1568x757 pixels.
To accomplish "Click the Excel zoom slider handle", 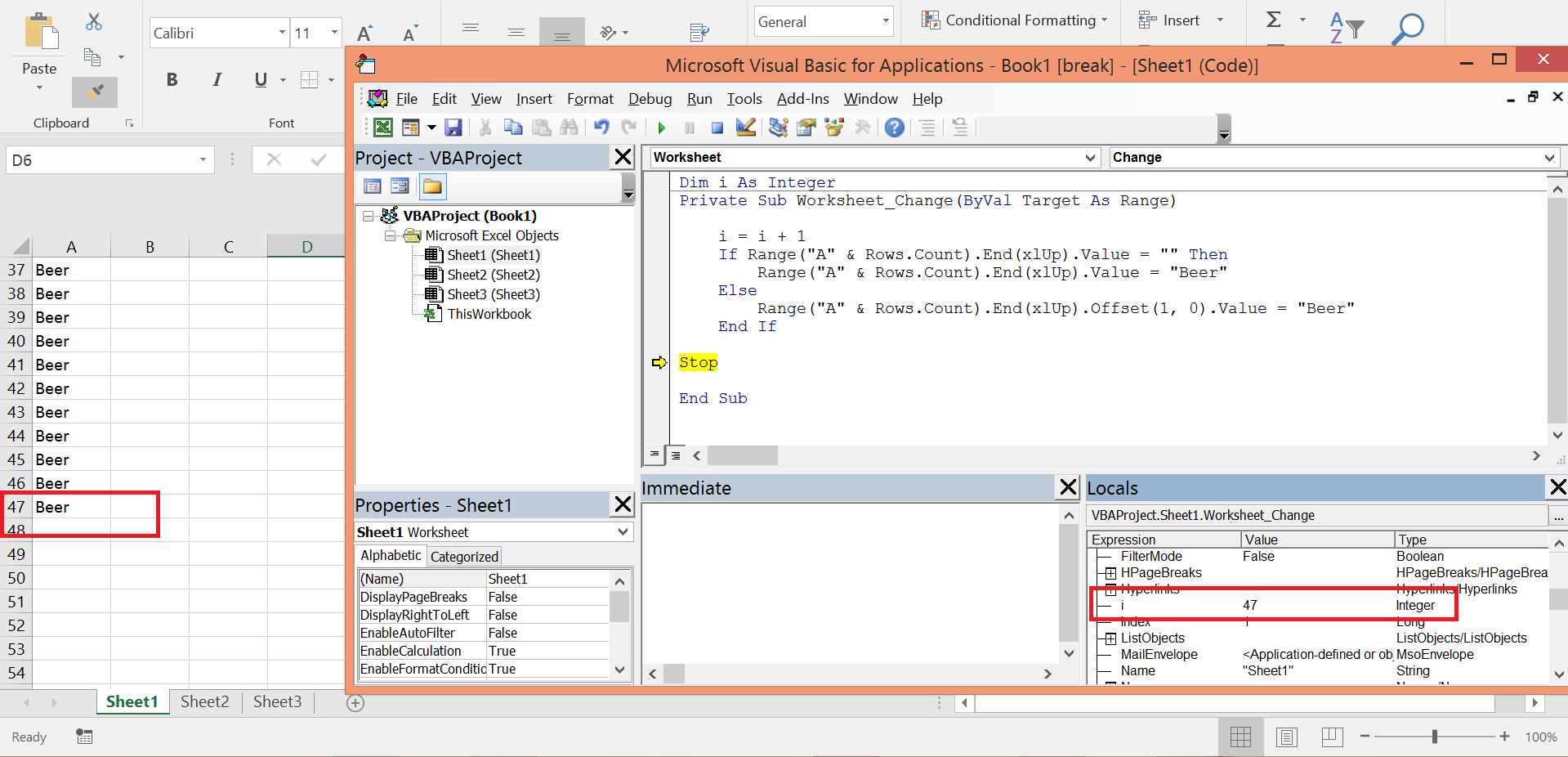I will coord(1434,737).
